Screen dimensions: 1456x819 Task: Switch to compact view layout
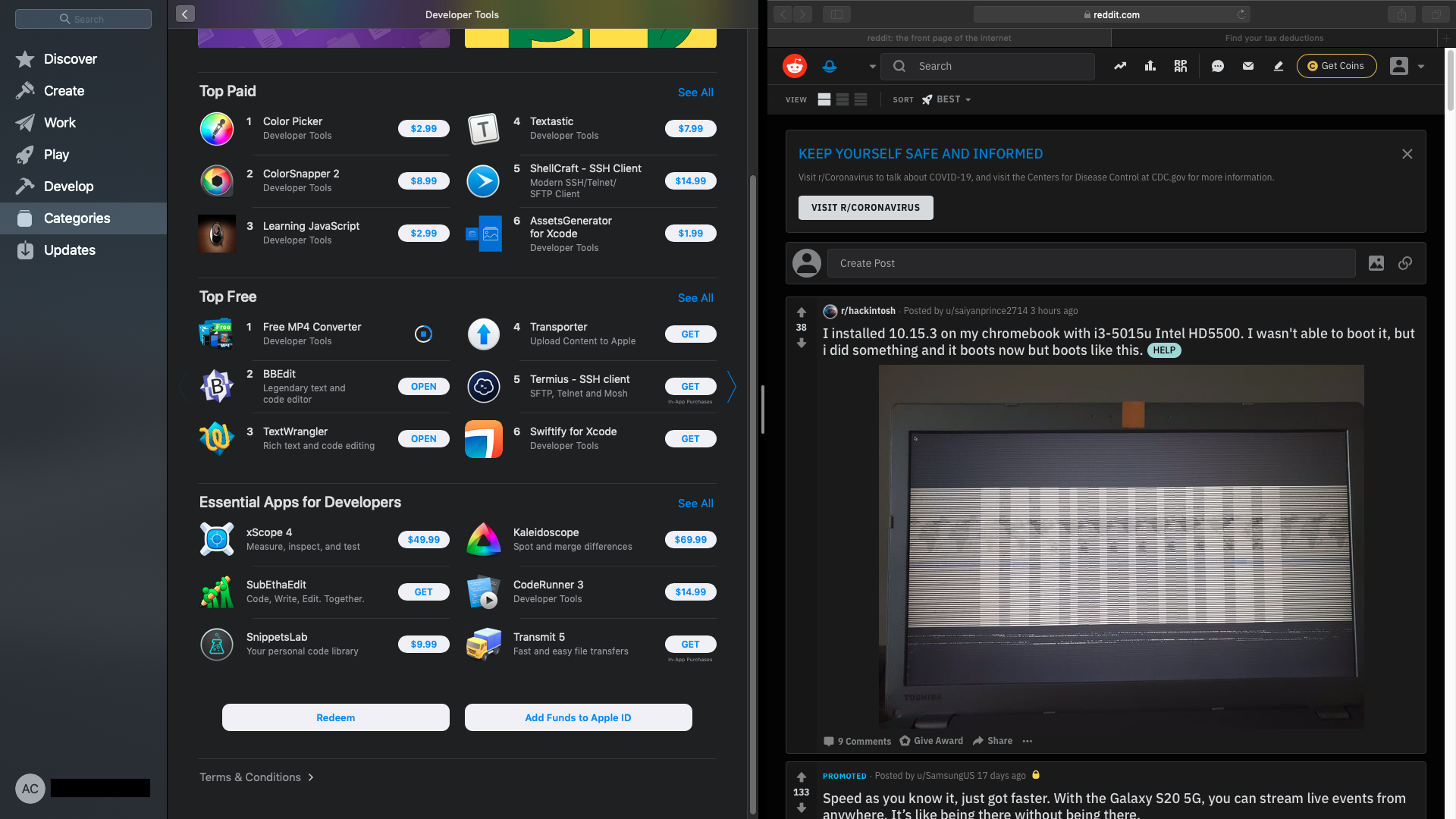click(861, 99)
